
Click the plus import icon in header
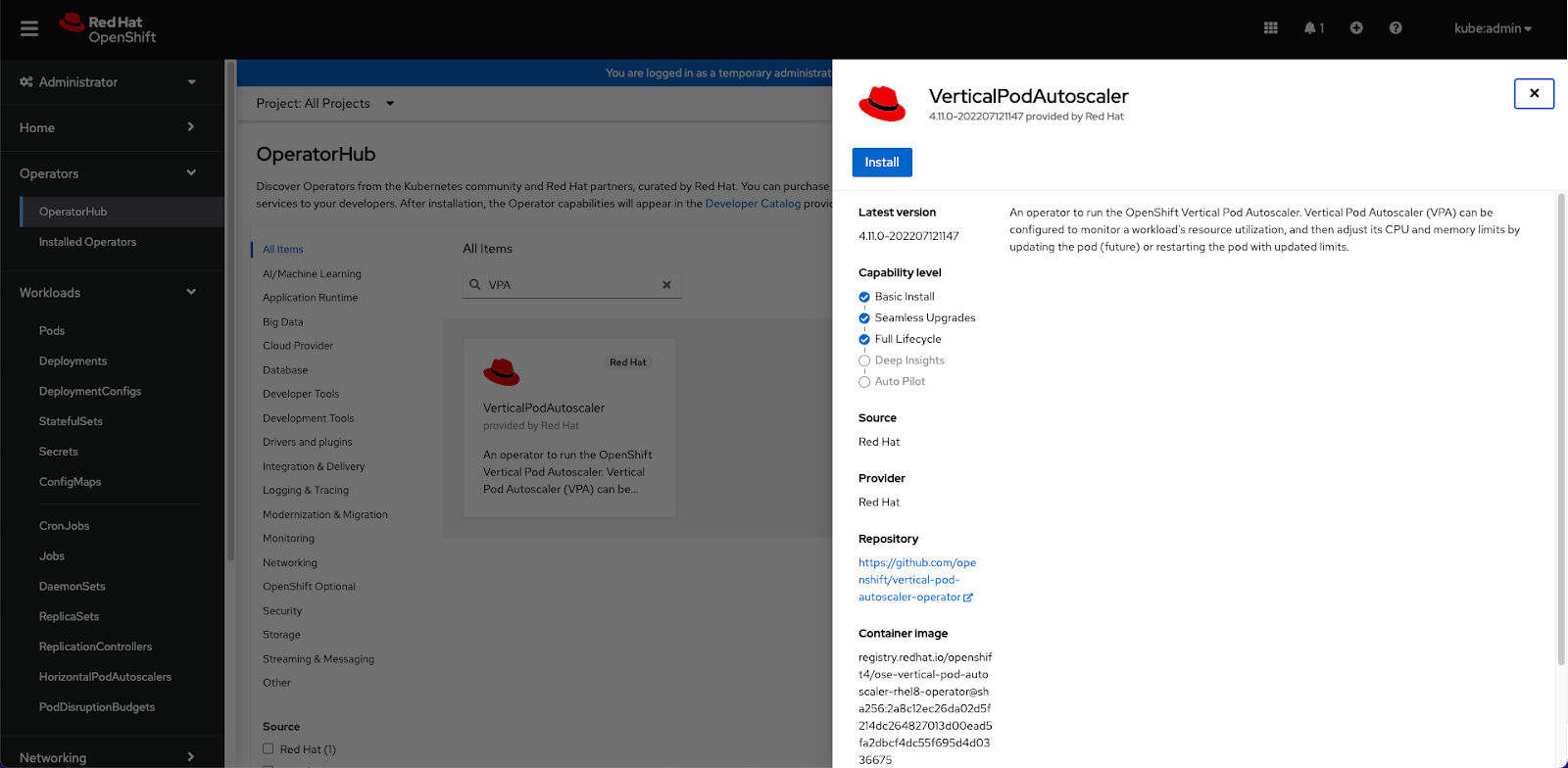pos(1356,28)
